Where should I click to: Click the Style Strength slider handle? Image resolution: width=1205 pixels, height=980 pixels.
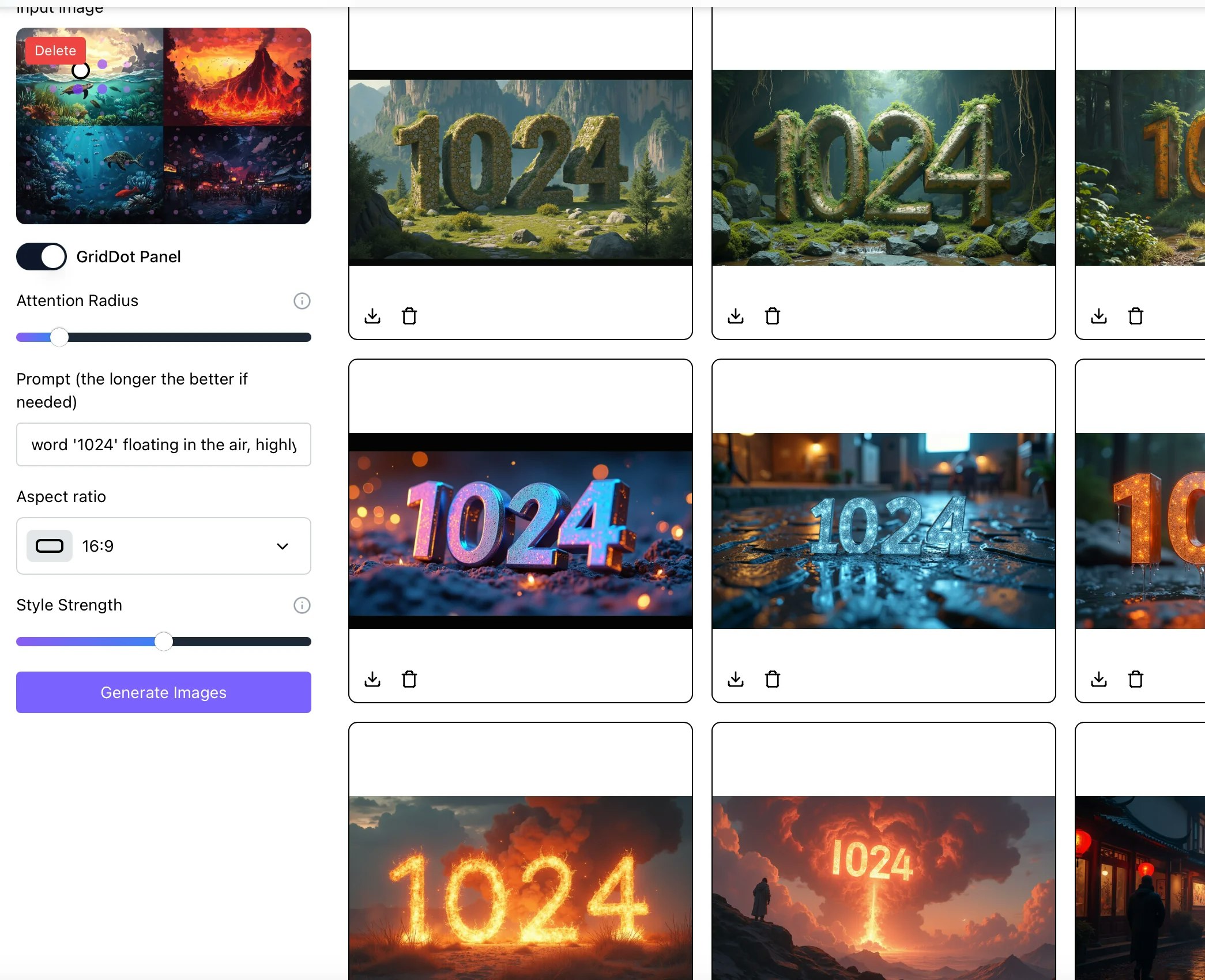(164, 642)
